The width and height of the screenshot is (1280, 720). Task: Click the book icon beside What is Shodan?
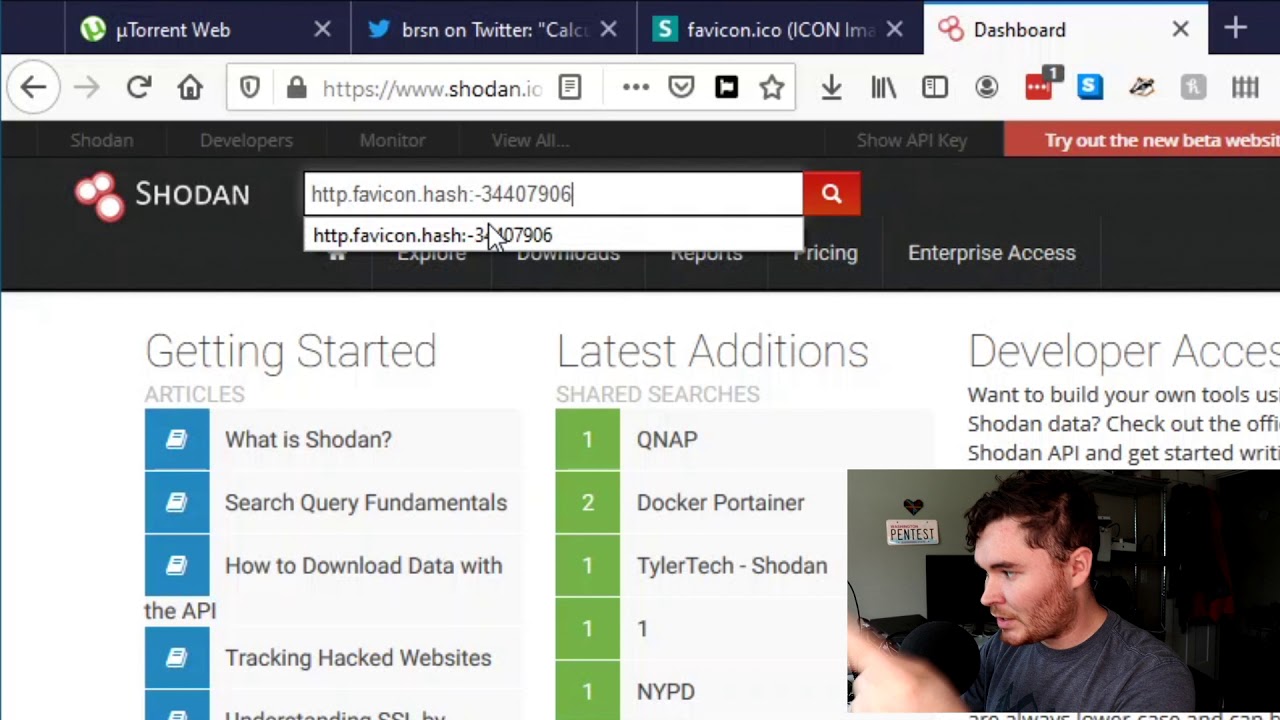(x=177, y=439)
